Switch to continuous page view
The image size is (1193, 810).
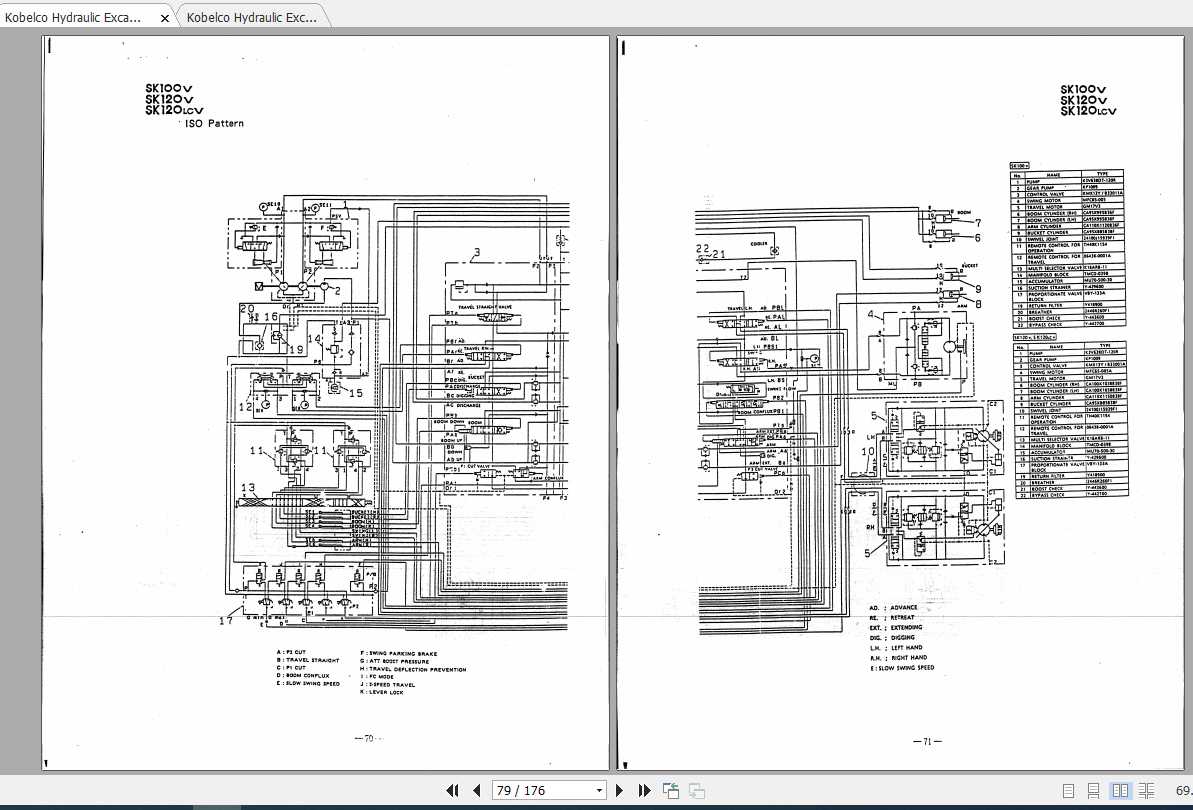click(x=1093, y=791)
